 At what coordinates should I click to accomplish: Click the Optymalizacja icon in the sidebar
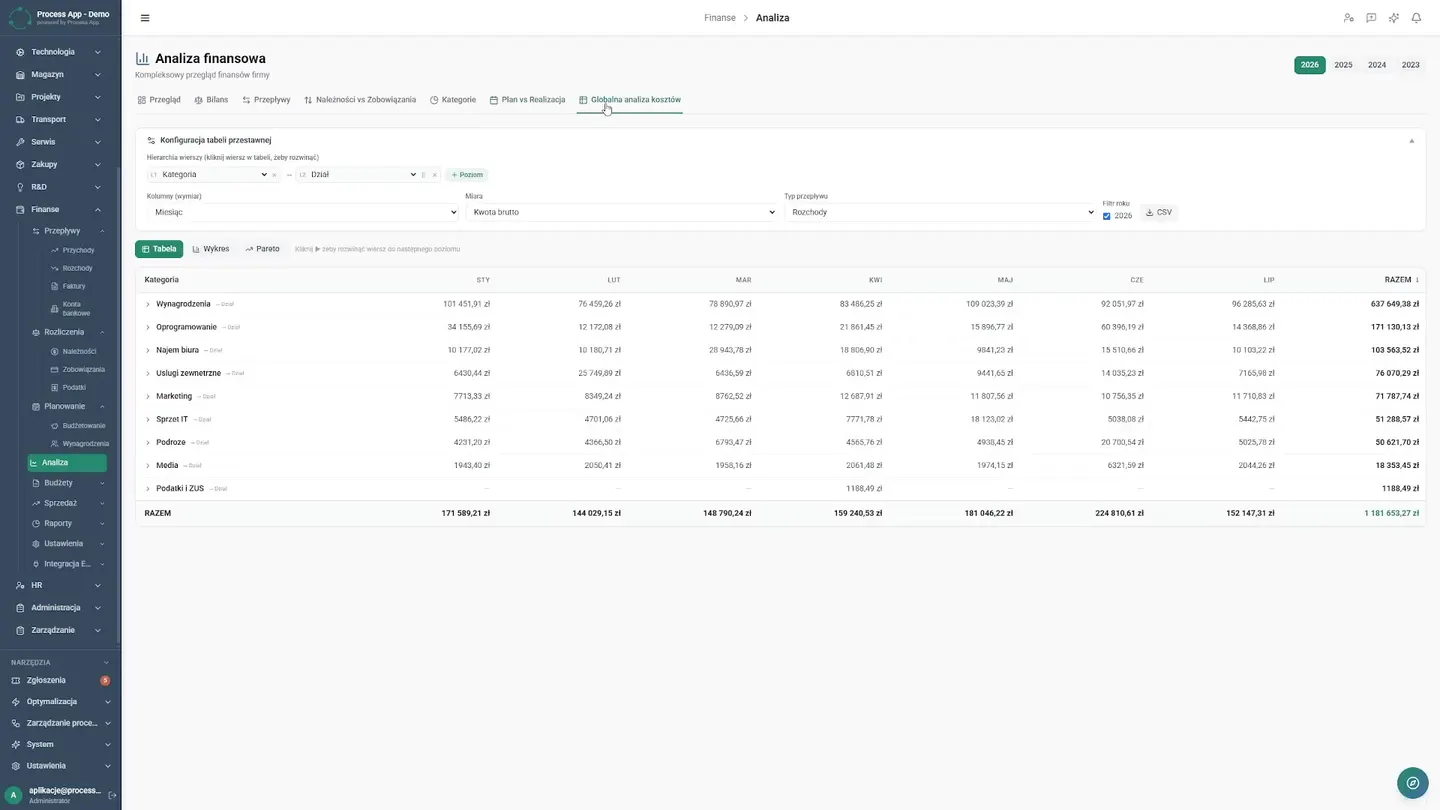(x=16, y=702)
